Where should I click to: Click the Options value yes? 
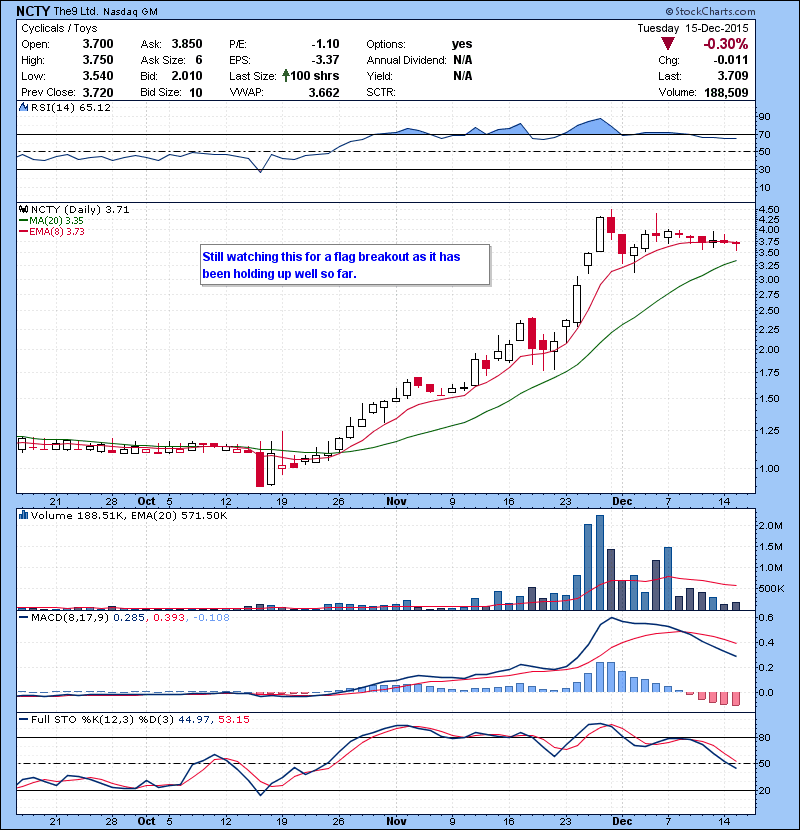(462, 44)
